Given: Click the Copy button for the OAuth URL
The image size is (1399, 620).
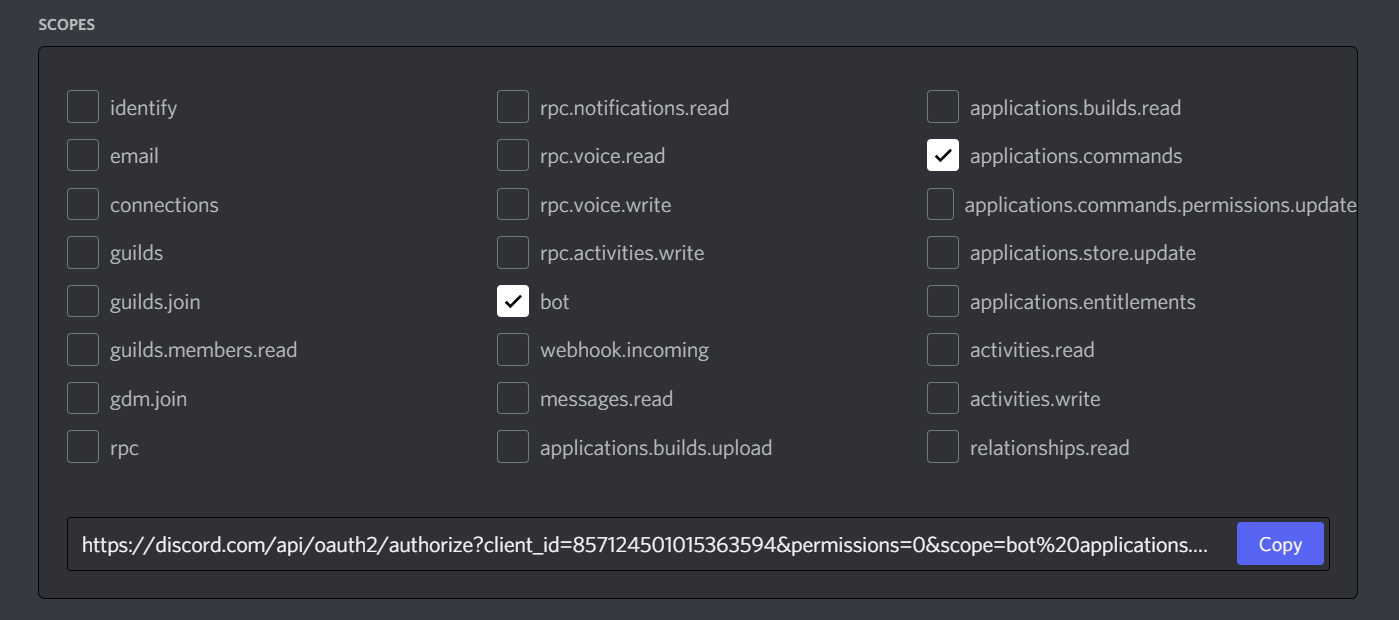Looking at the screenshot, I should 1280,544.
